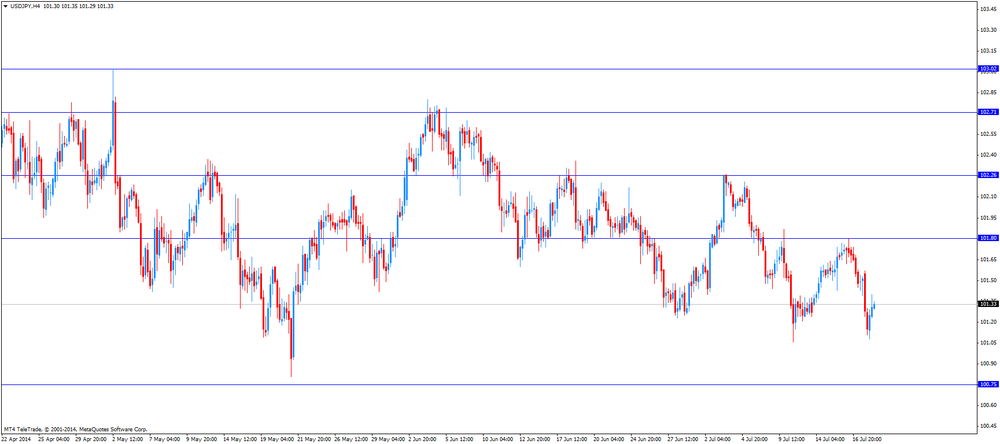Click the current price label 101.33
1000x444 pixels.
coord(988,304)
